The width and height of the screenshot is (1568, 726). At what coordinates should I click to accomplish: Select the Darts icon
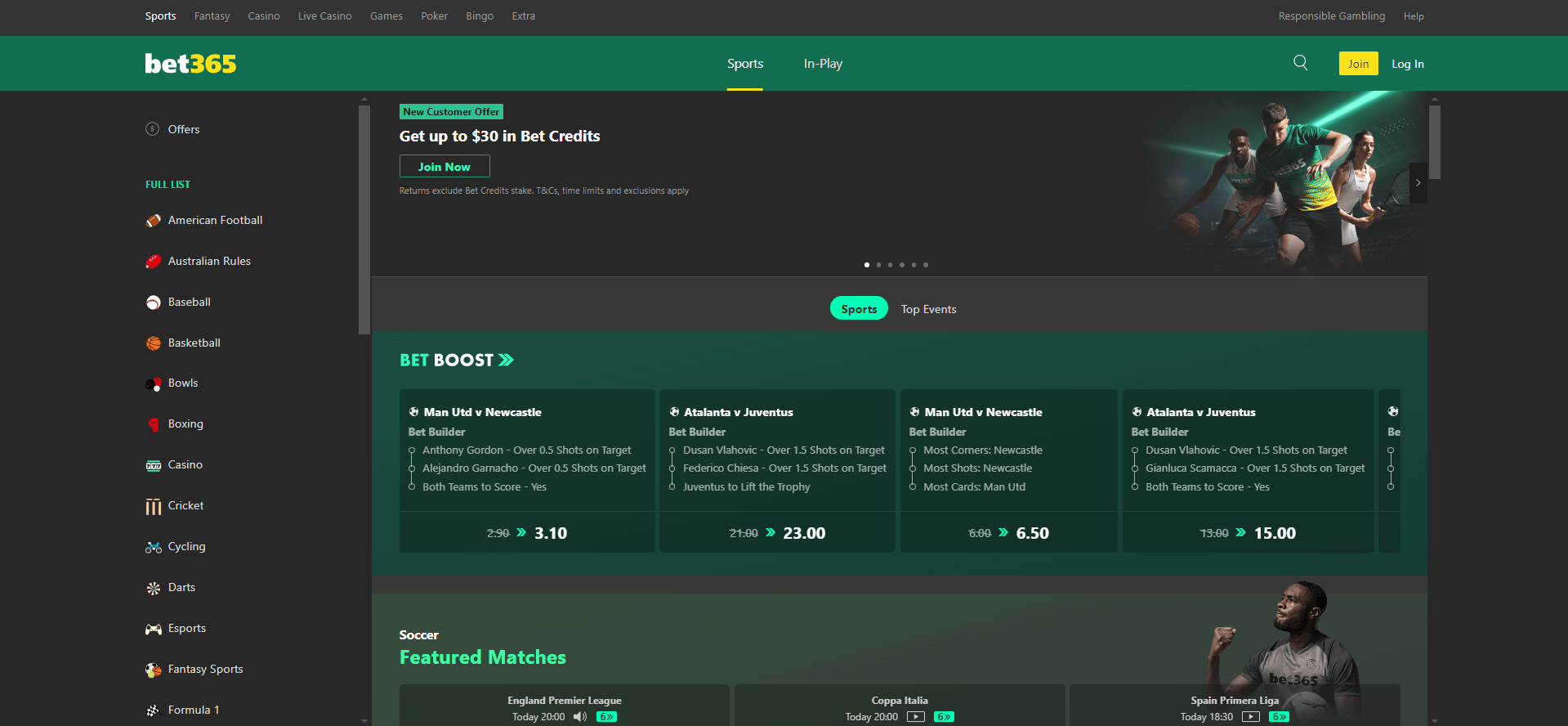pyautogui.click(x=153, y=588)
